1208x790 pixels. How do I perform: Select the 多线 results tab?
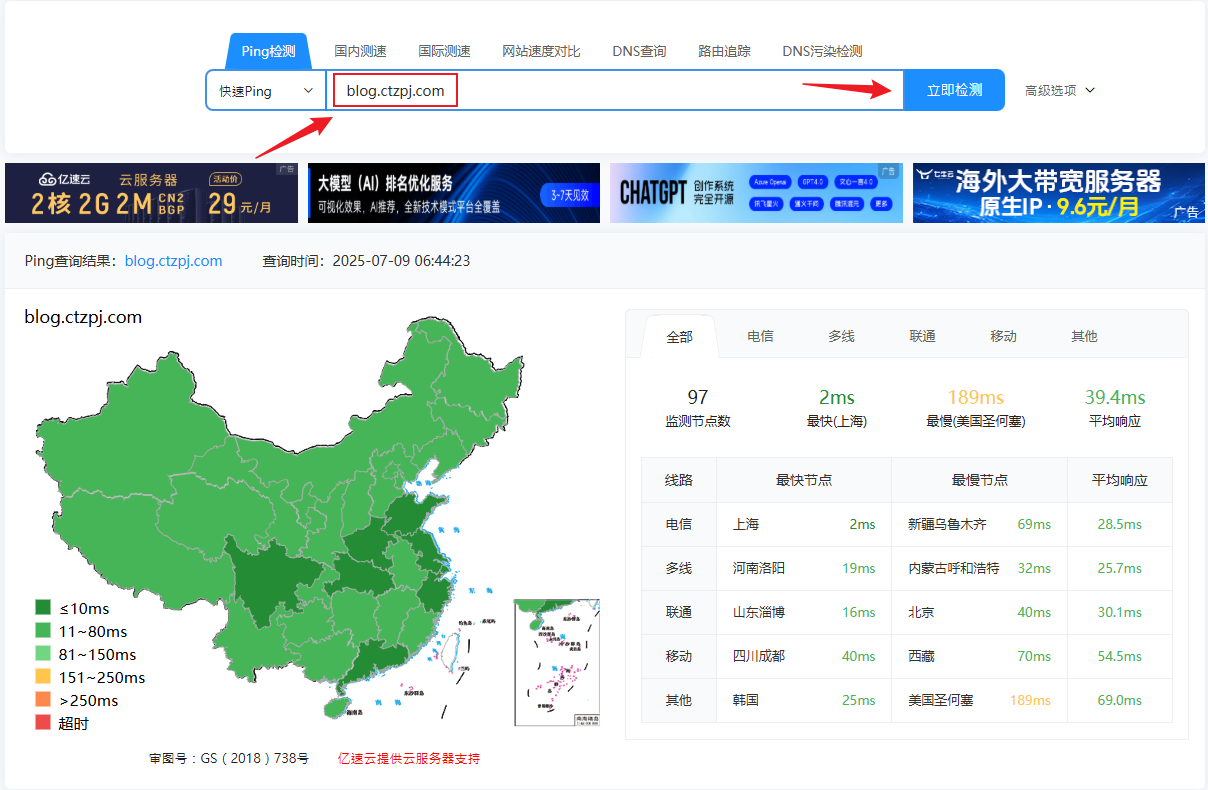point(841,336)
